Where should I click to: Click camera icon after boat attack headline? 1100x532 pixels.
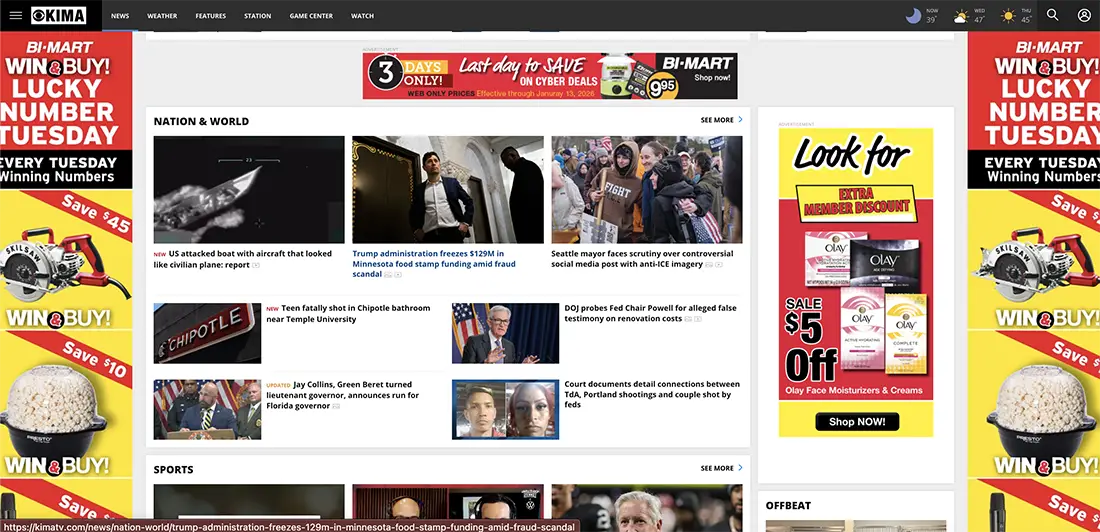pos(256,265)
